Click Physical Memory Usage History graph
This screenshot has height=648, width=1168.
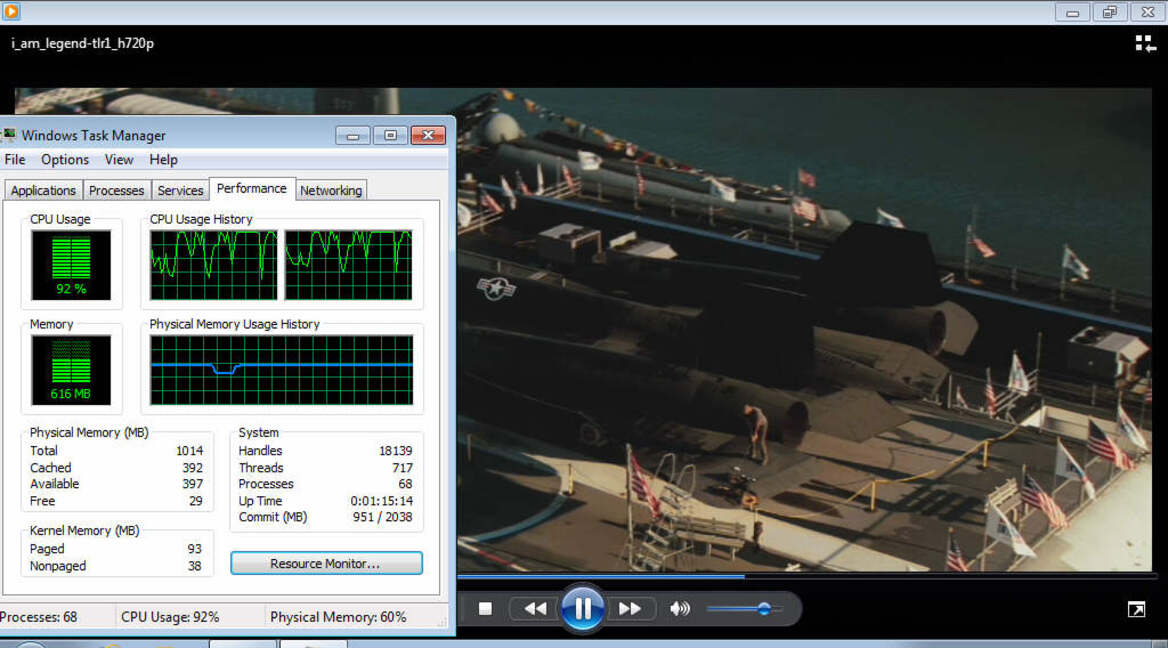click(282, 370)
